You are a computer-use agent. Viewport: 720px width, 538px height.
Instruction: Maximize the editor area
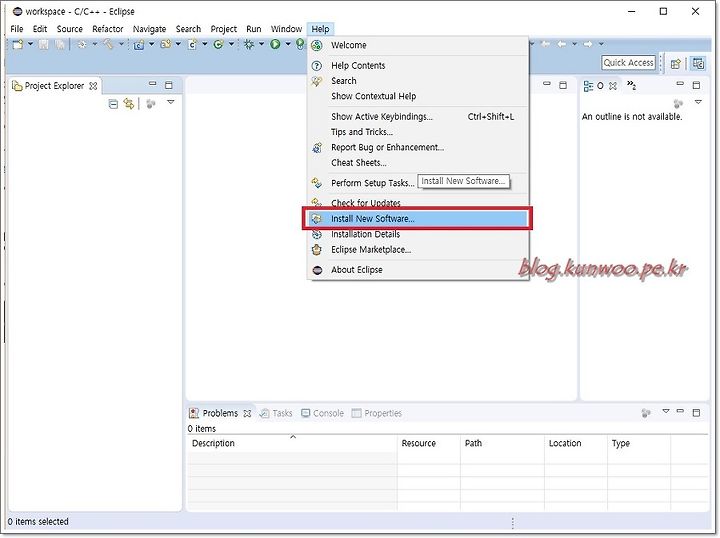(563, 85)
